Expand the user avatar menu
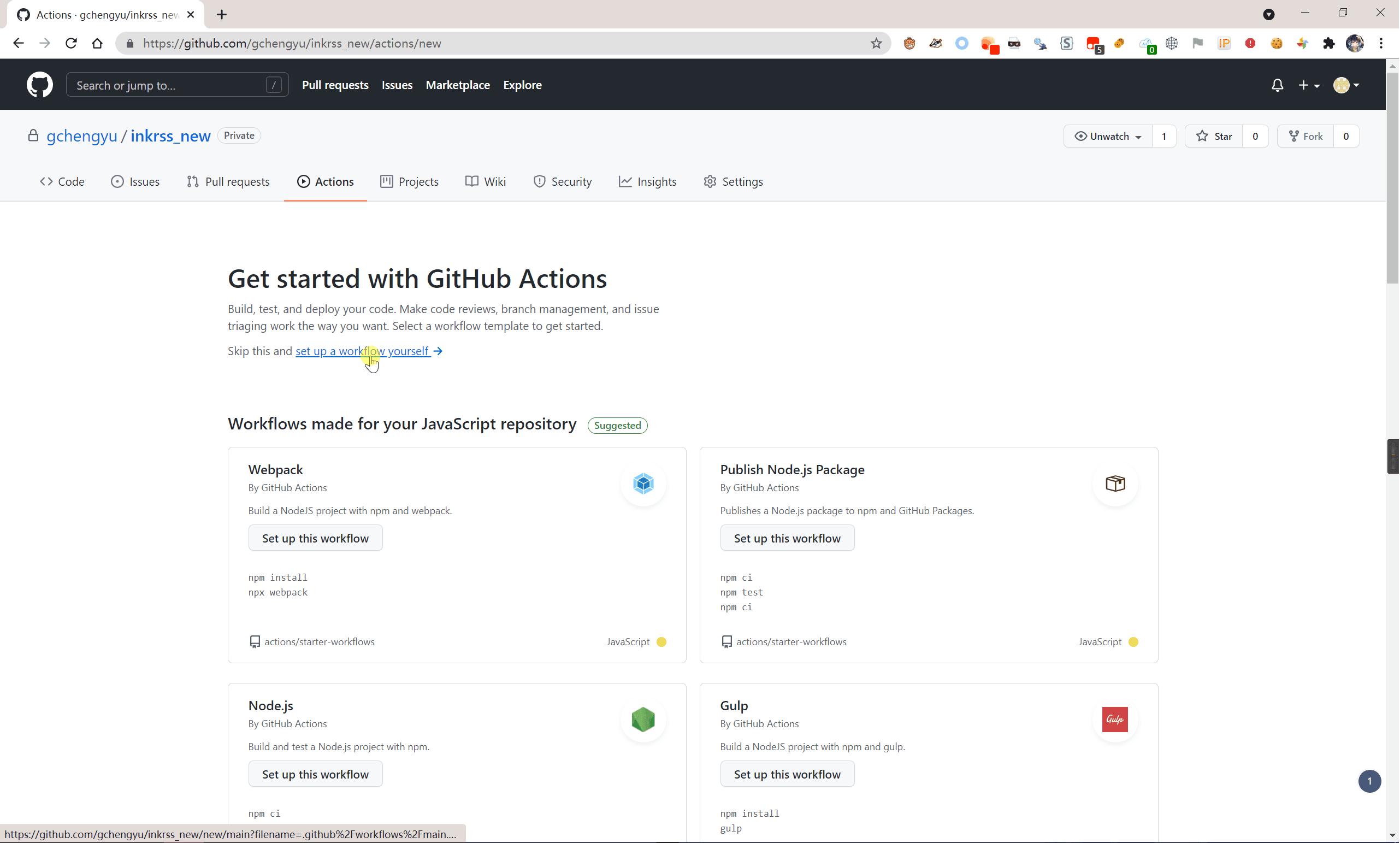The width and height of the screenshot is (1400, 843). pos(1346,85)
